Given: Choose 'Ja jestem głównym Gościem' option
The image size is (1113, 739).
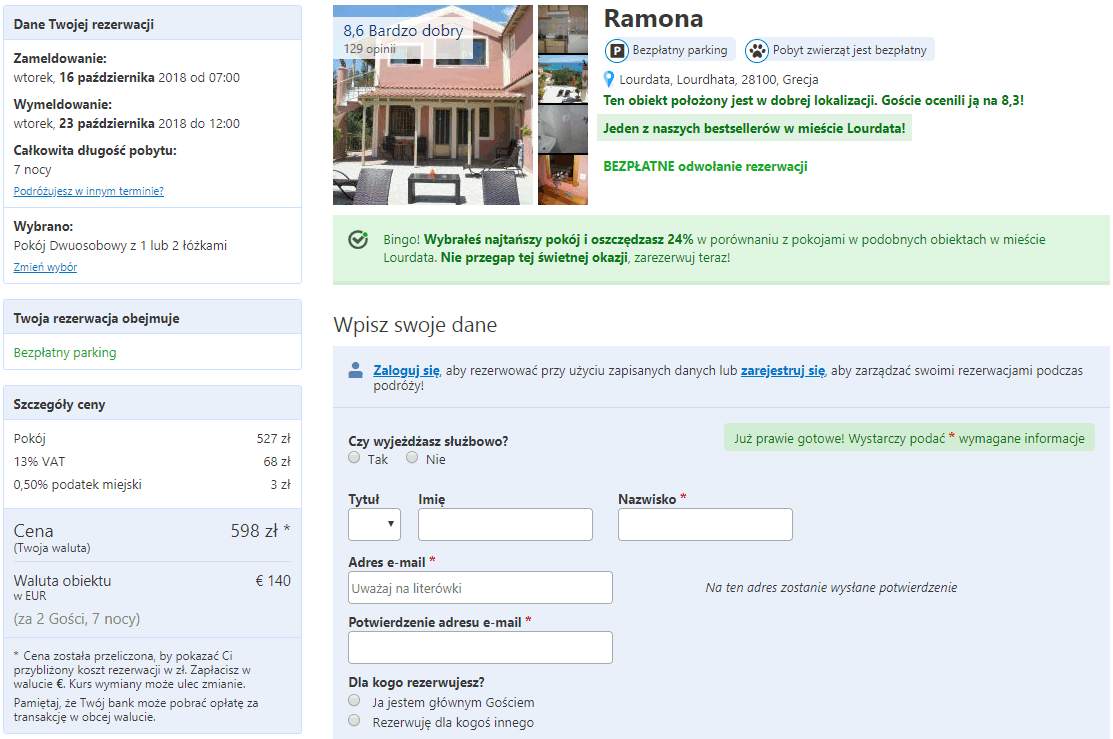Looking at the screenshot, I should pos(354,701).
